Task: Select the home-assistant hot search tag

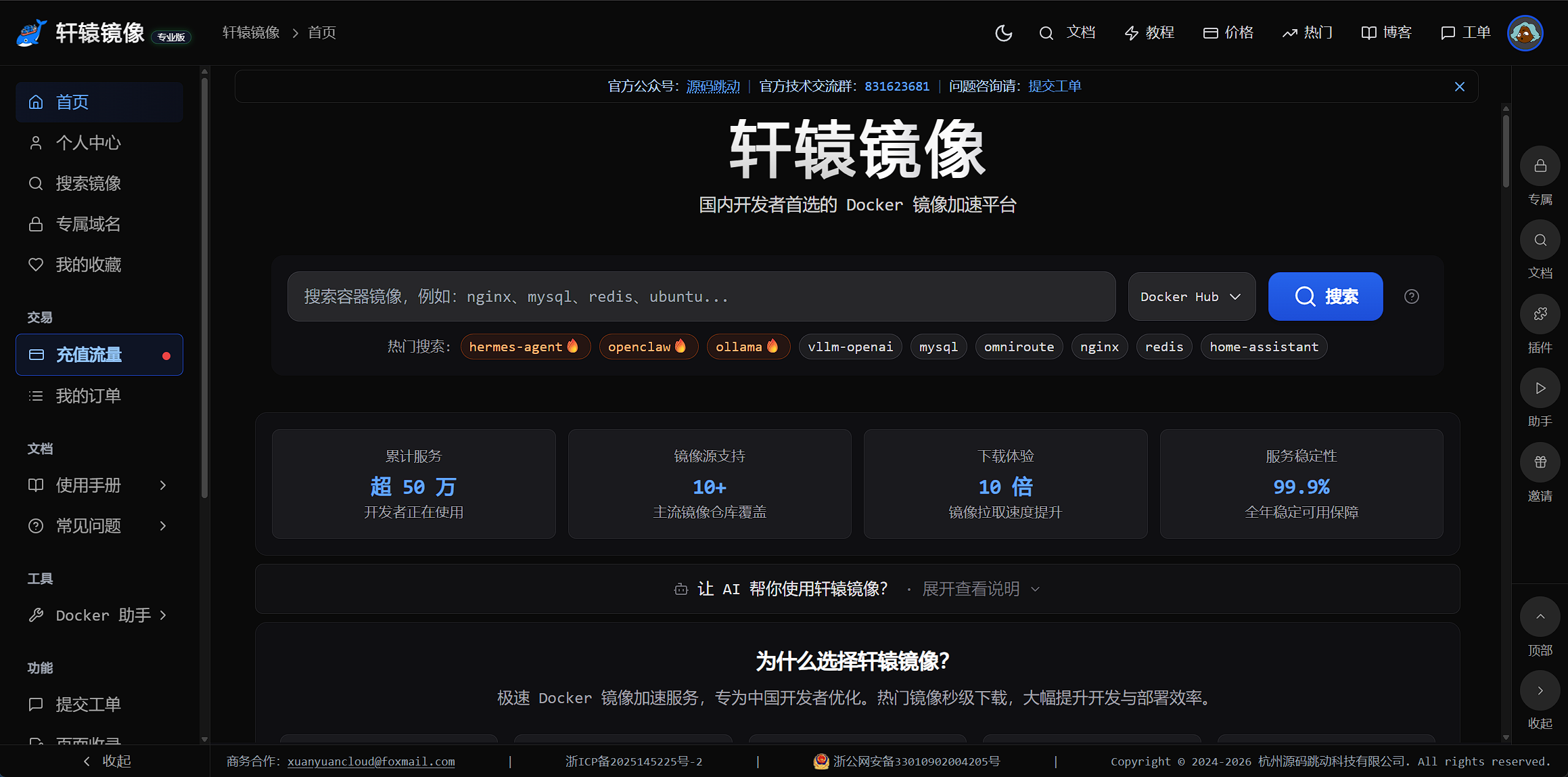Action: tap(1264, 347)
